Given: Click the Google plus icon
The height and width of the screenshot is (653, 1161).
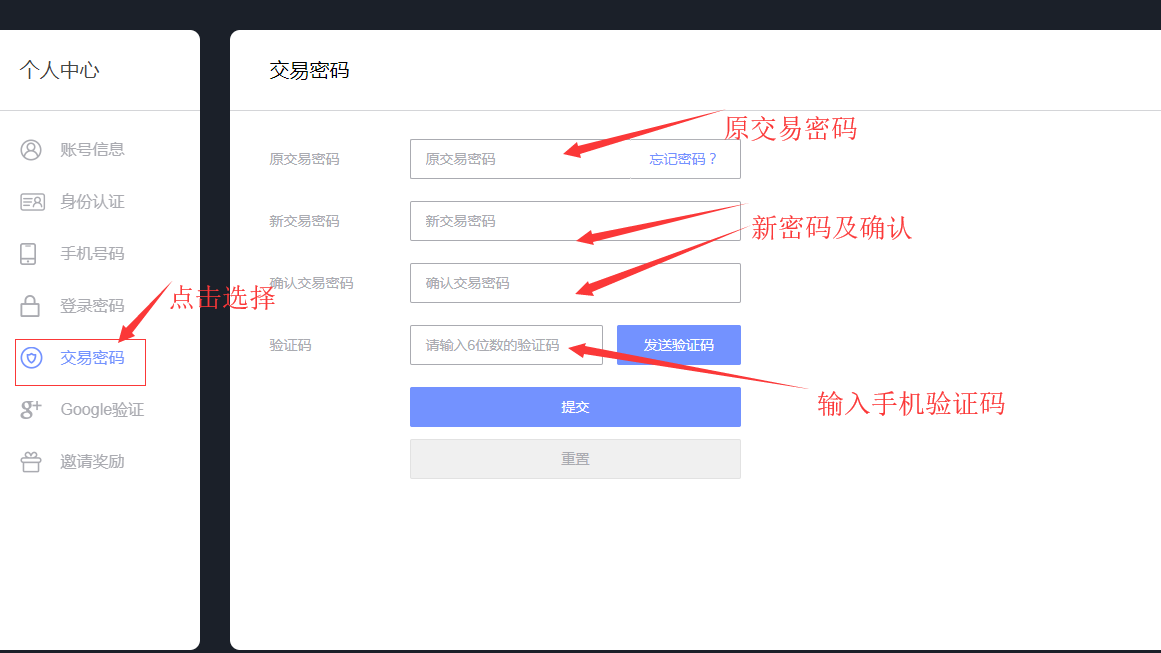Looking at the screenshot, I should [x=31, y=410].
